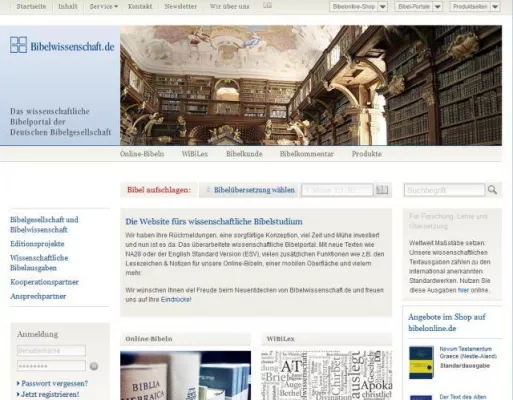Image resolution: width=513 pixels, height=400 pixels.
Task: Switch to Produkte tab
Action: [x=367, y=154]
